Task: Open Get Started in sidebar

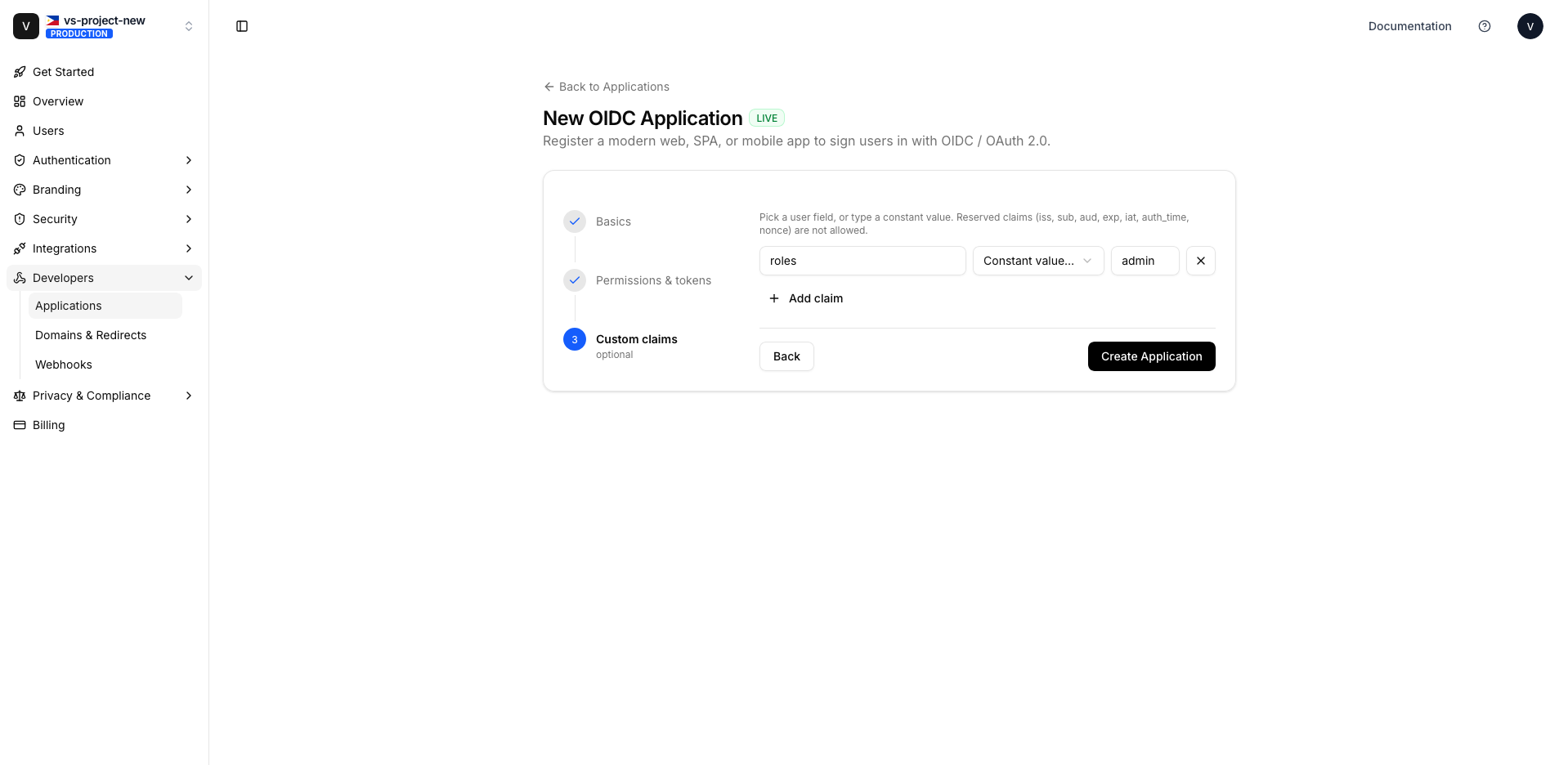Action: 104,72
